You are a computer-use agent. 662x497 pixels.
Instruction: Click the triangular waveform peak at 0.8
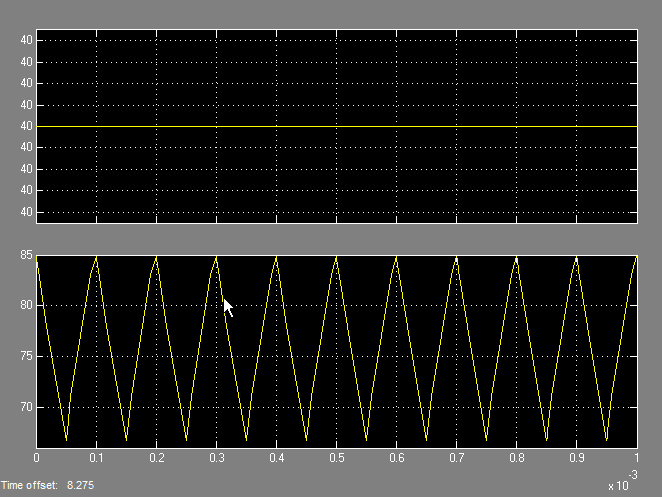[516, 257]
